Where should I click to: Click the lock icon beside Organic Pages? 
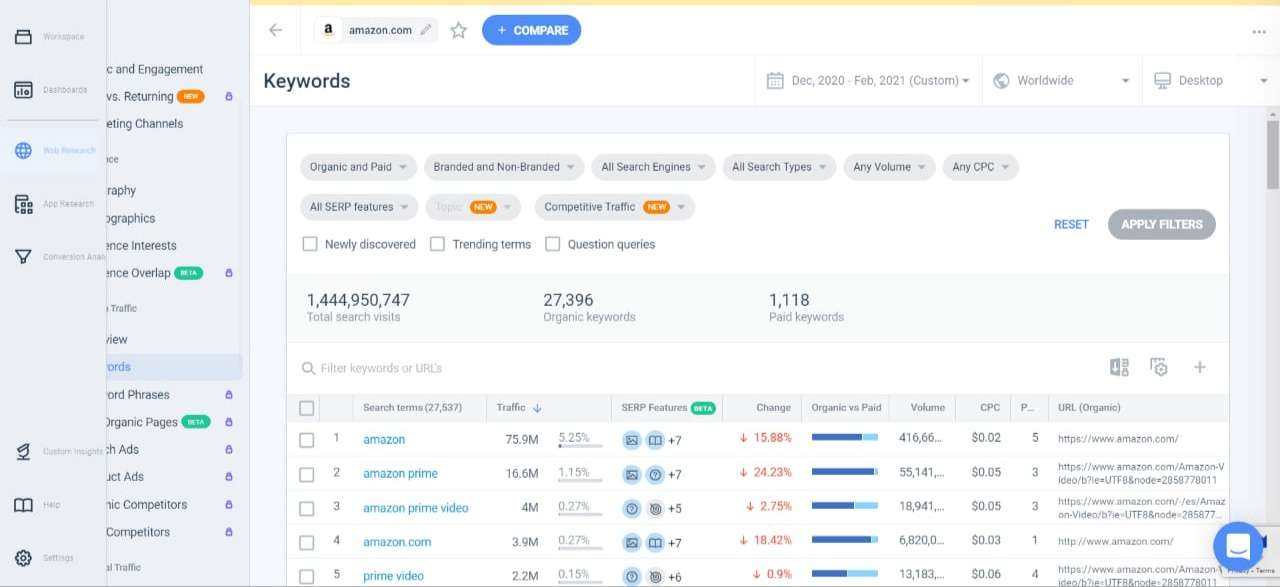pyautogui.click(x=228, y=422)
